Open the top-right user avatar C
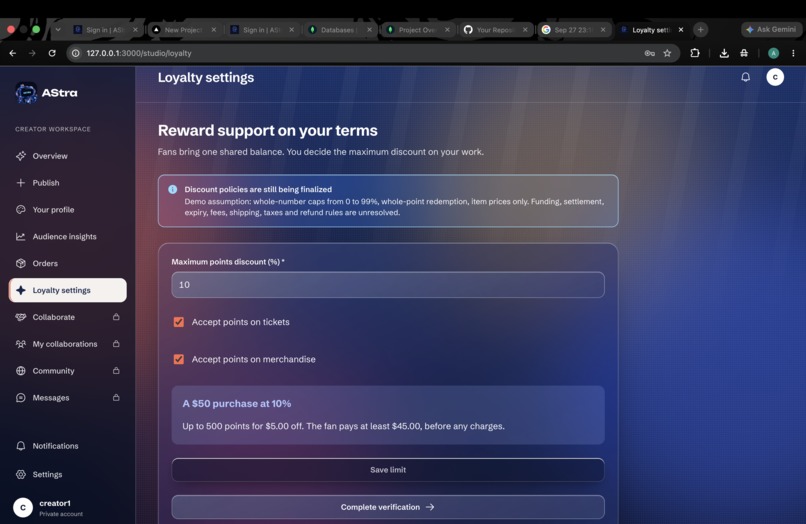The height and width of the screenshot is (524, 806). (x=775, y=77)
